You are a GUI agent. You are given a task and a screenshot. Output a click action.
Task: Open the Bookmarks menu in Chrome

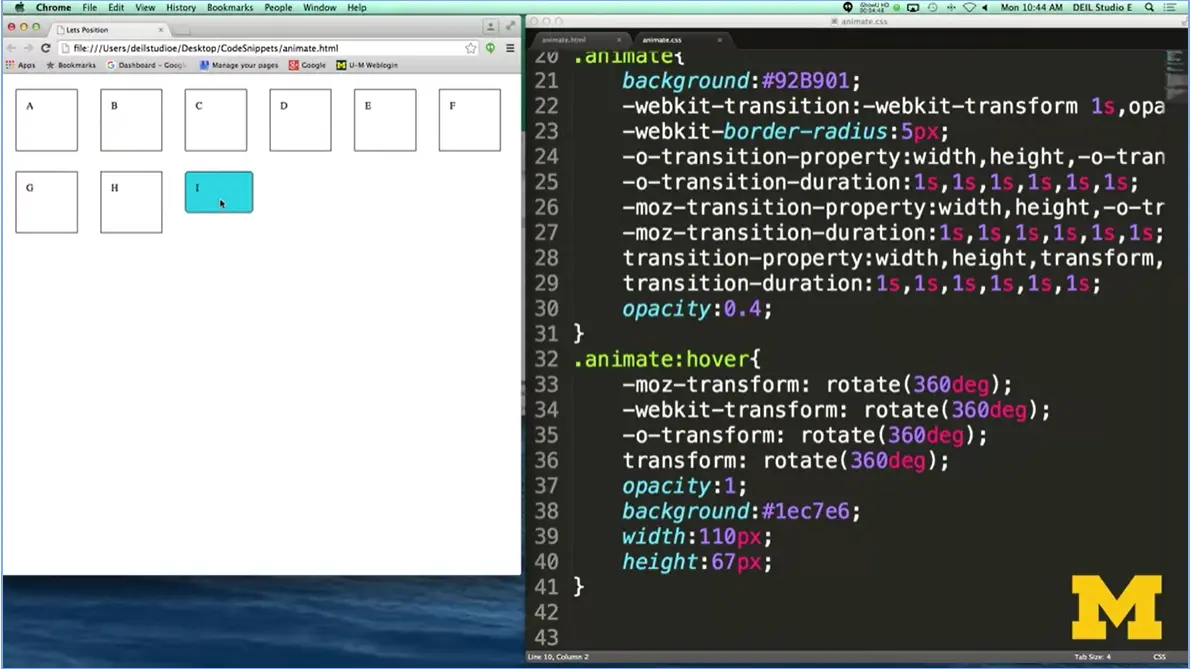tap(229, 7)
